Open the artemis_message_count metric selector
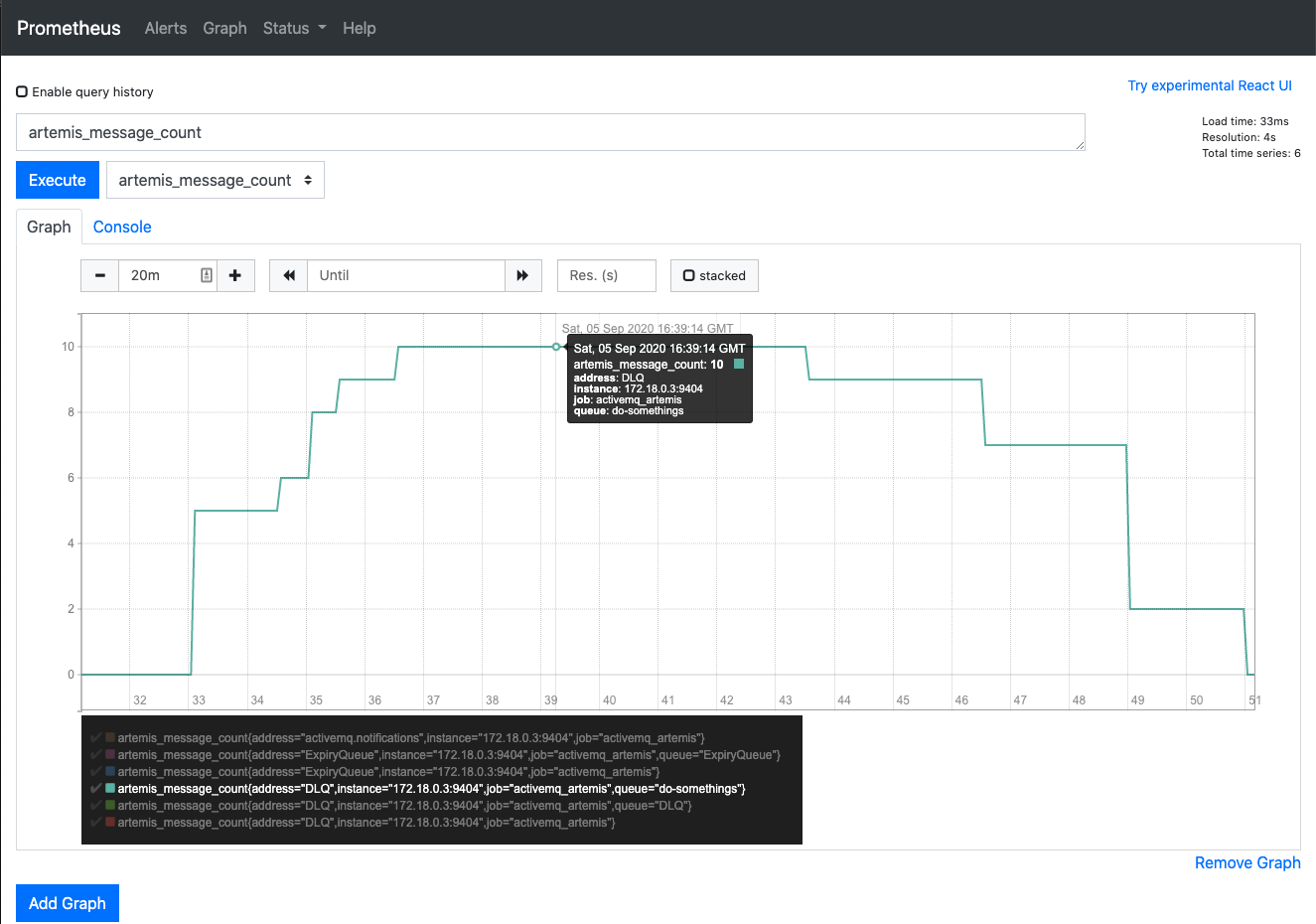 (216, 180)
